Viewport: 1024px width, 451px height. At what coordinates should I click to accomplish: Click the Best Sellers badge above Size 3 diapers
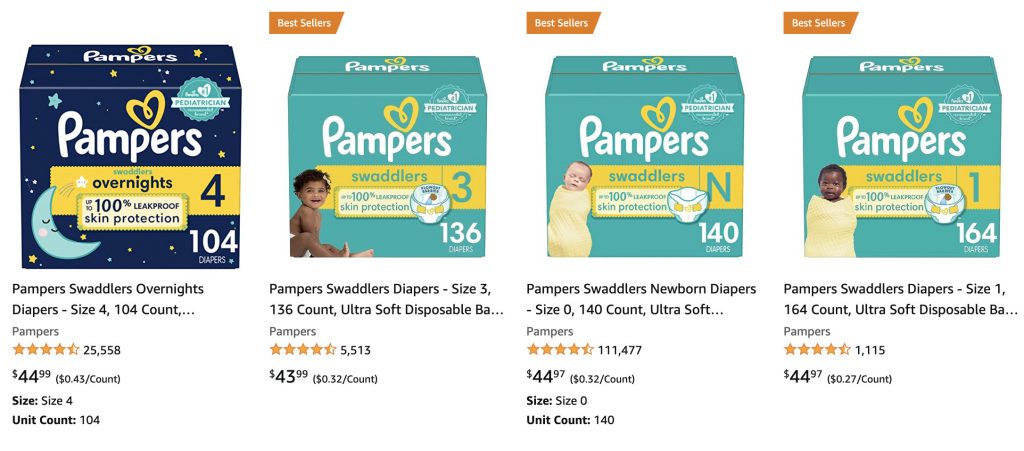pos(305,23)
